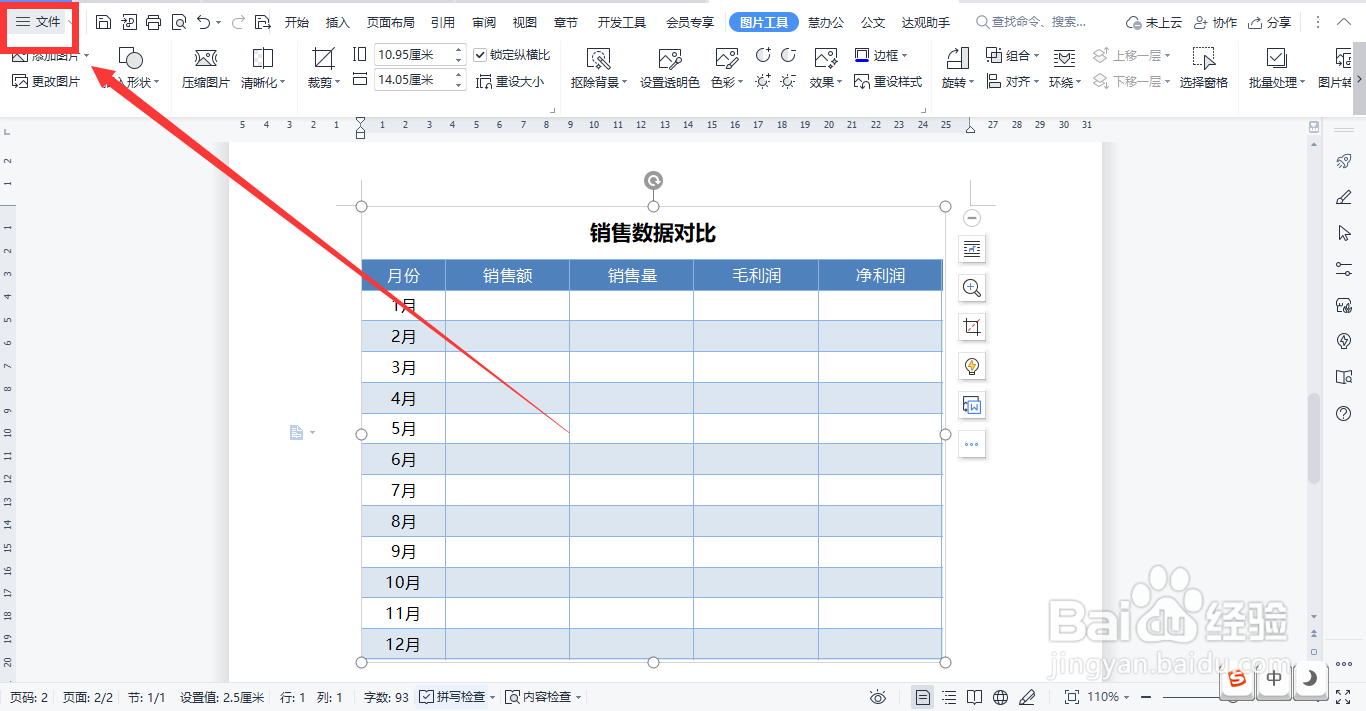The image size is (1366, 711).
Task: Click 内容检查 content check in status bar
Action: (544, 697)
